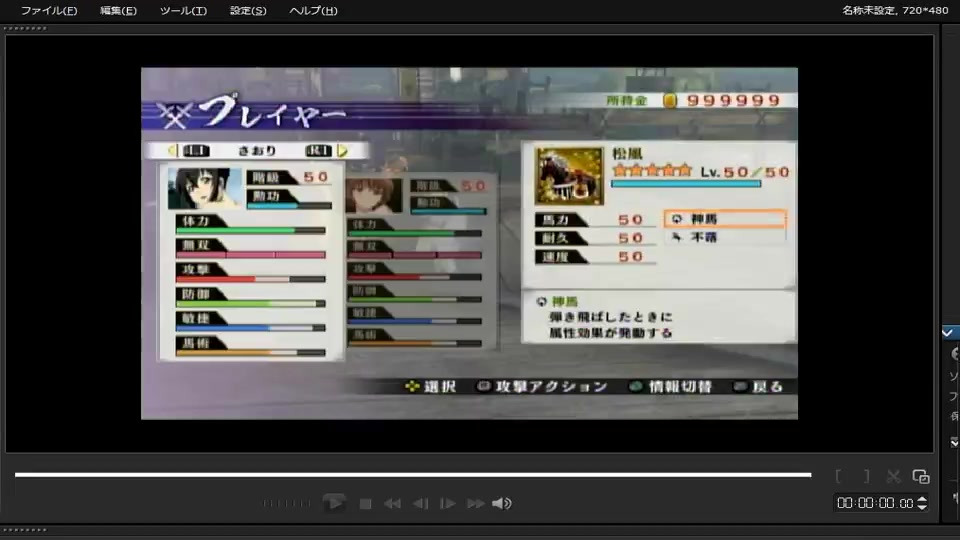Click the project title 名称未設定, 720*480

click(x=895, y=10)
